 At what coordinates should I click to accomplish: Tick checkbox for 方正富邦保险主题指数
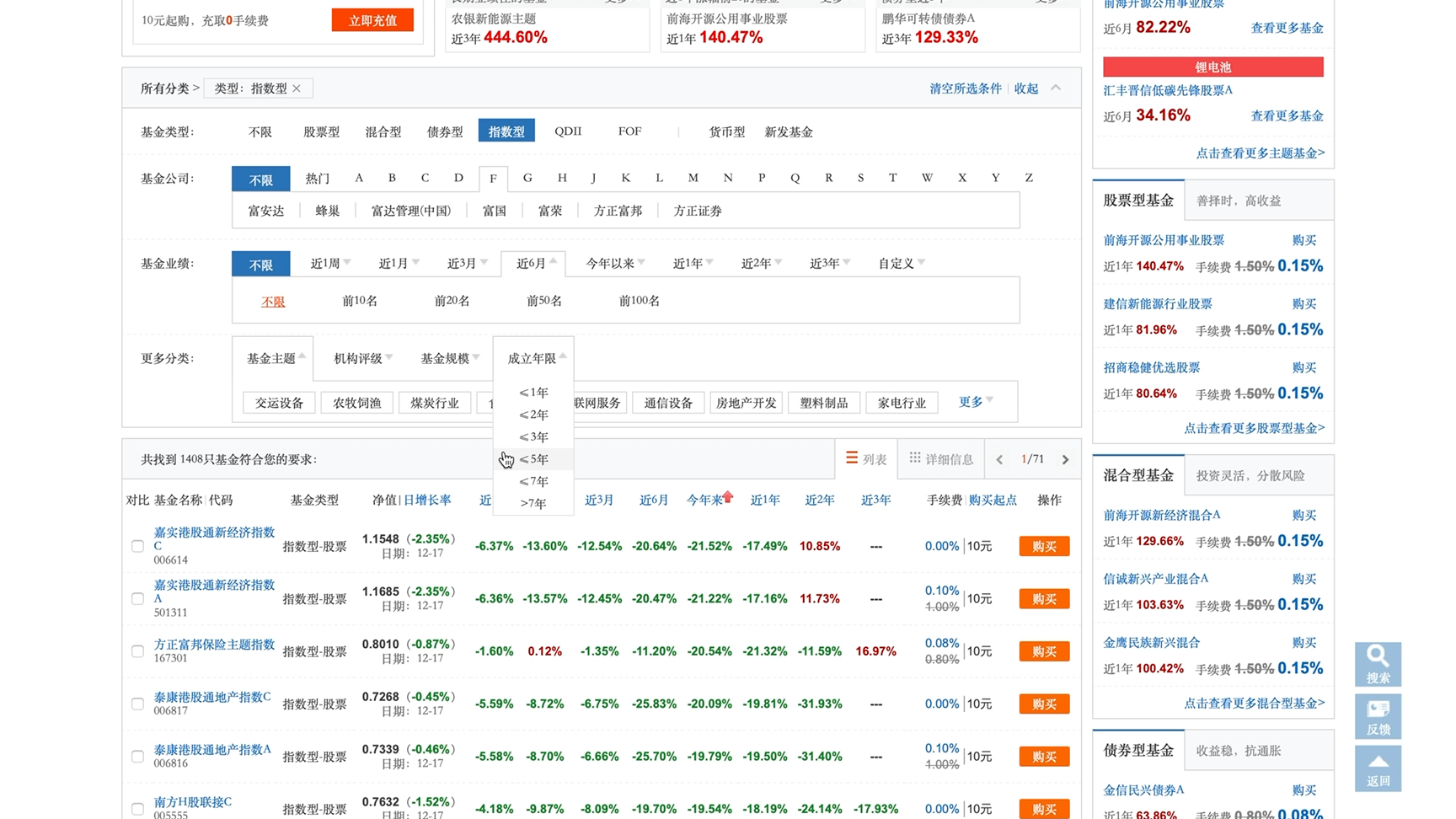[137, 651]
